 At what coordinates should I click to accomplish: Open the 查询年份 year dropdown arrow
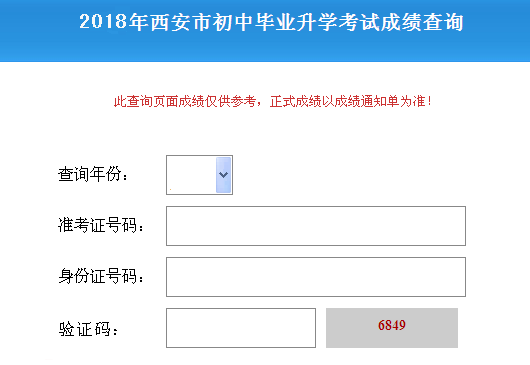tap(223, 175)
